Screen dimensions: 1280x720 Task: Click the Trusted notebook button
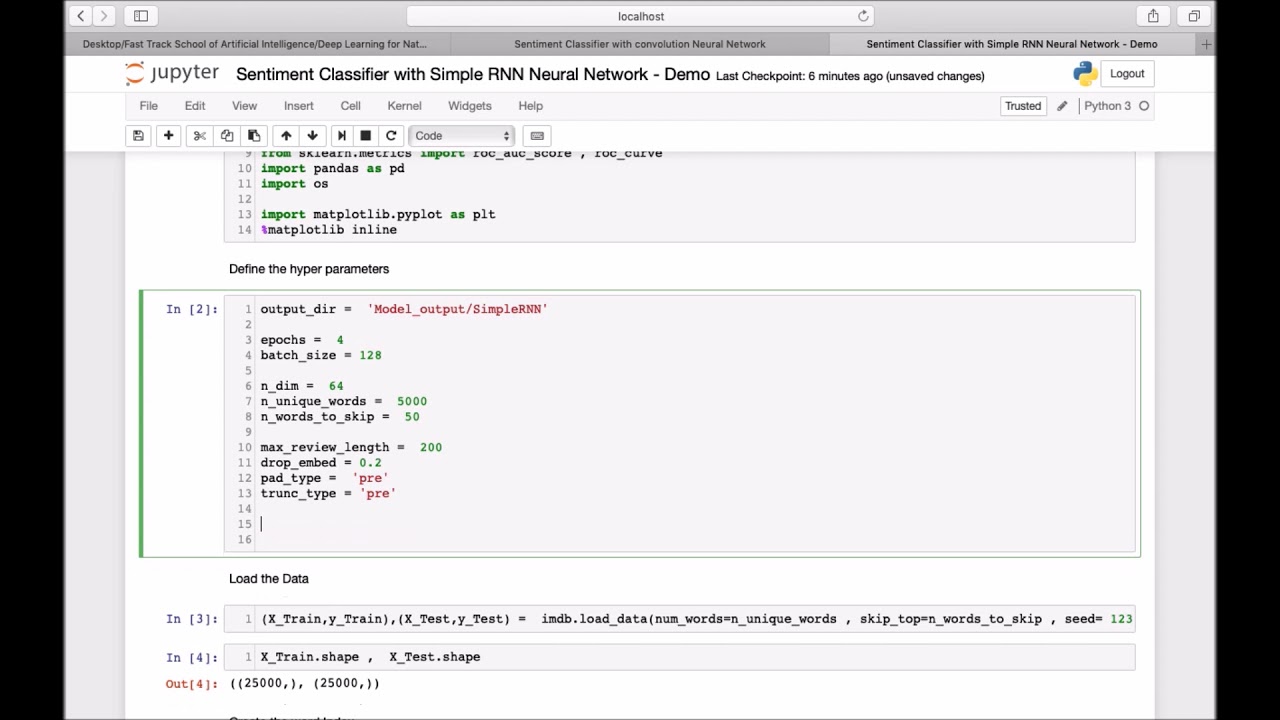tap(1023, 106)
